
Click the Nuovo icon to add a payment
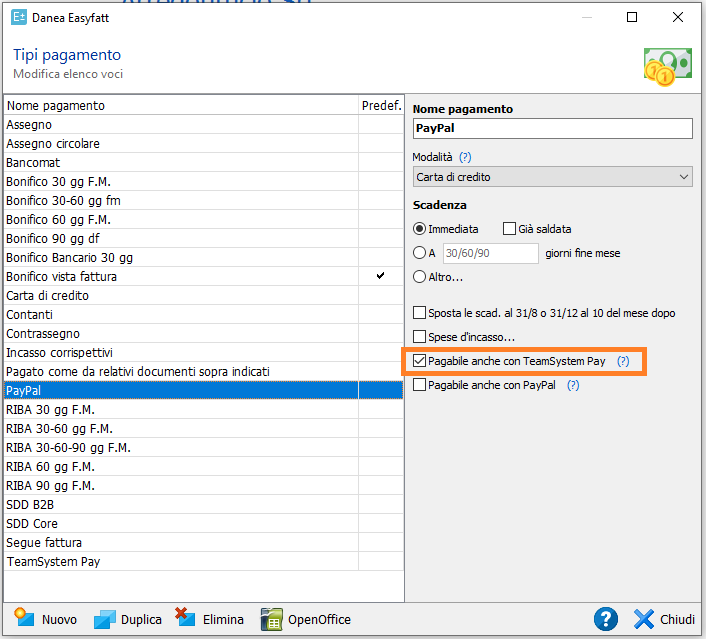tap(24, 618)
